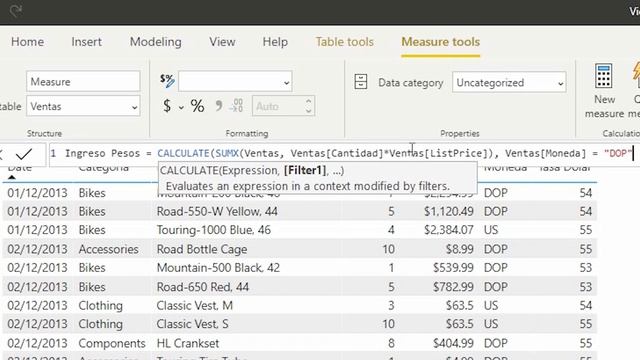The image size is (640, 360).
Task: Commit formula with the checkmark icon
Action: click(x=24, y=153)
